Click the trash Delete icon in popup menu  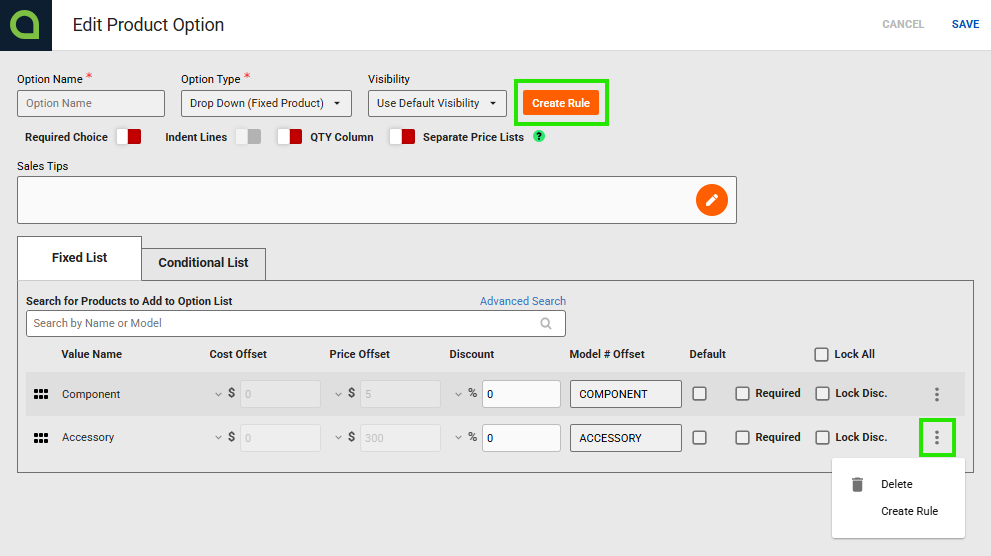click(857, 484)
